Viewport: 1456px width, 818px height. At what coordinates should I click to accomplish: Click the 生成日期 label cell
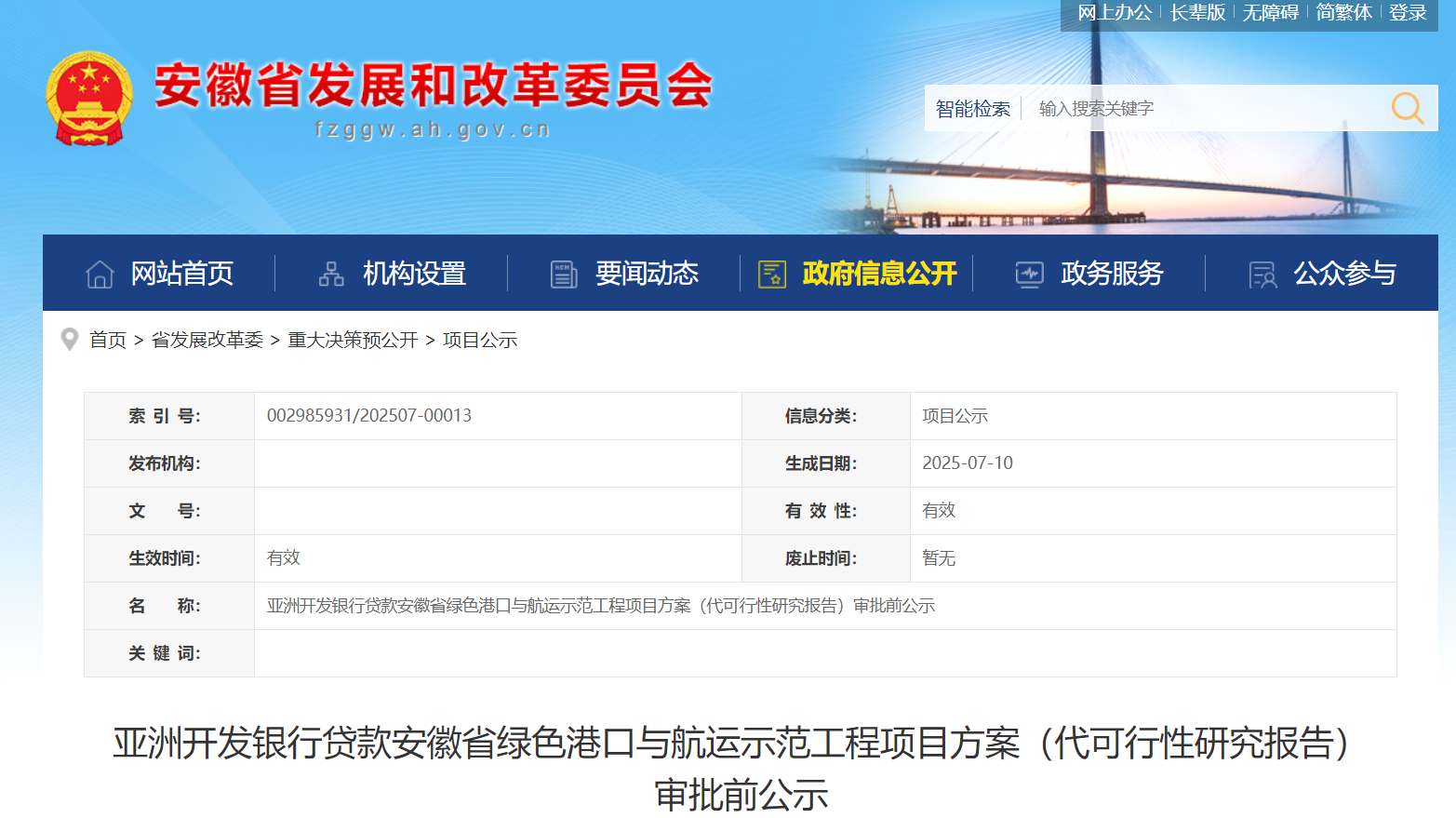(x=826, y=463)
